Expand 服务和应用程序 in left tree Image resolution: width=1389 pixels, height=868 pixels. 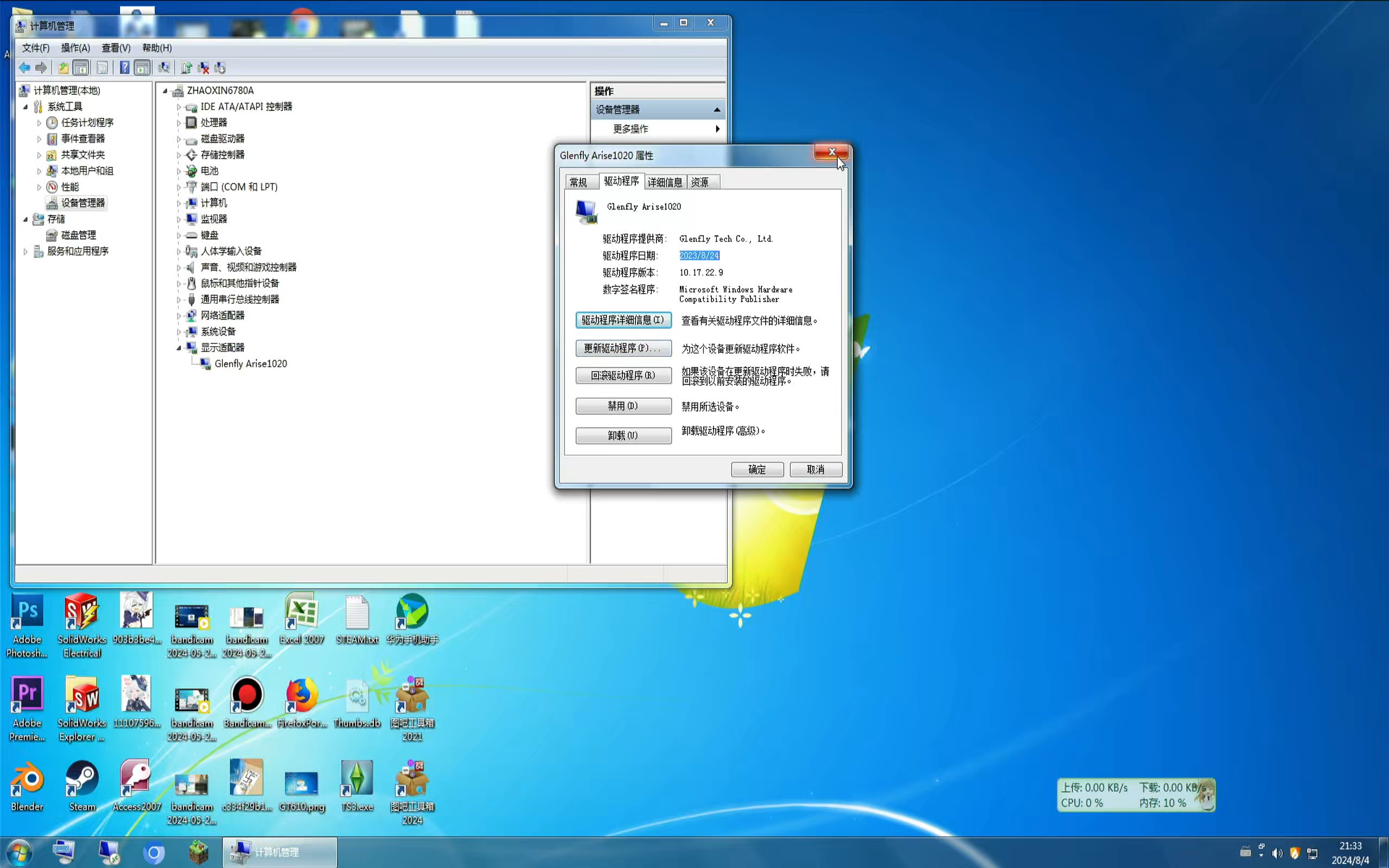pyautogui.click(x=26, y=251)
